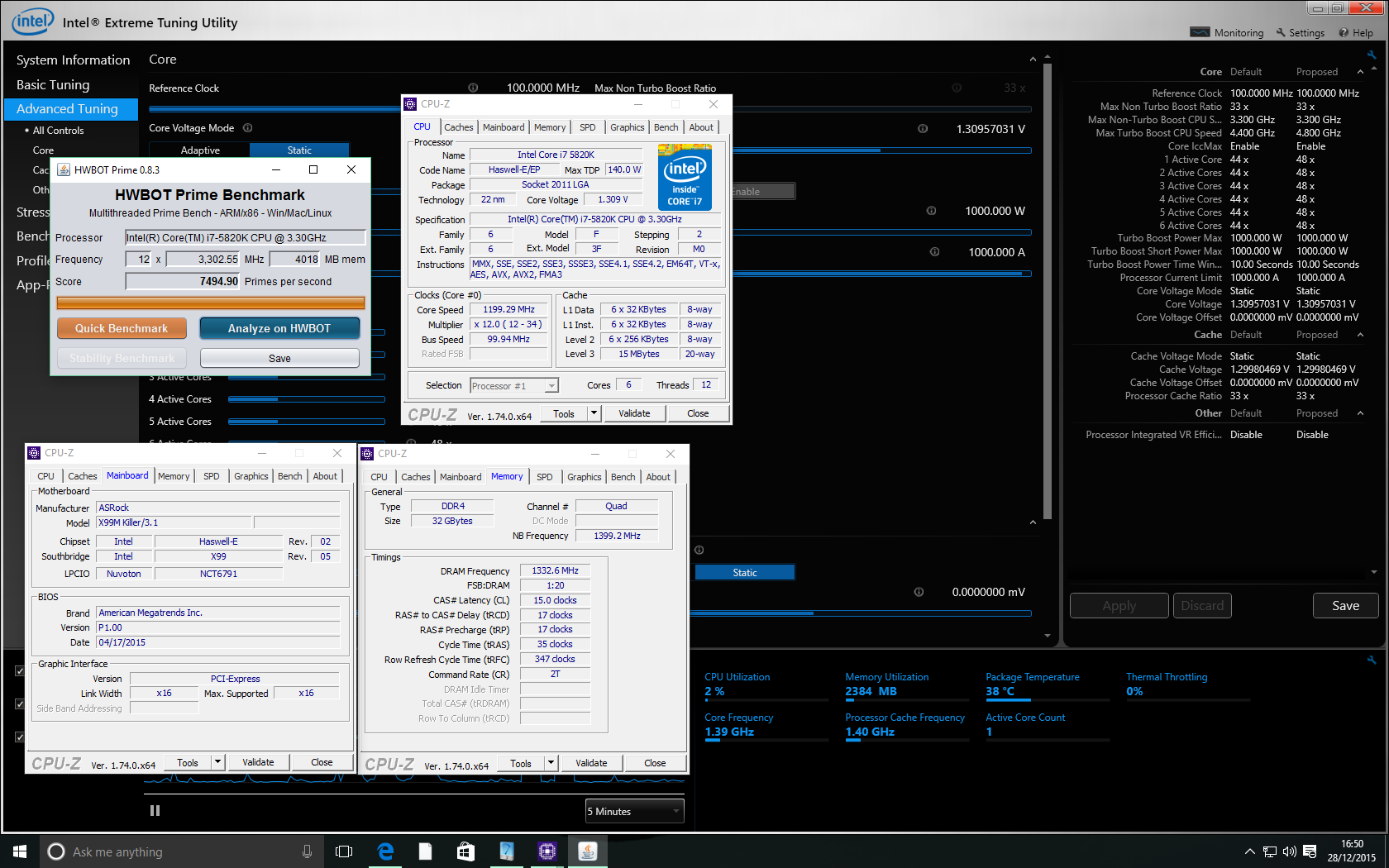Click the info icon beside 1000.000 A value
The width and height of the screenshot is (1389, 868).
pos(934,252)
